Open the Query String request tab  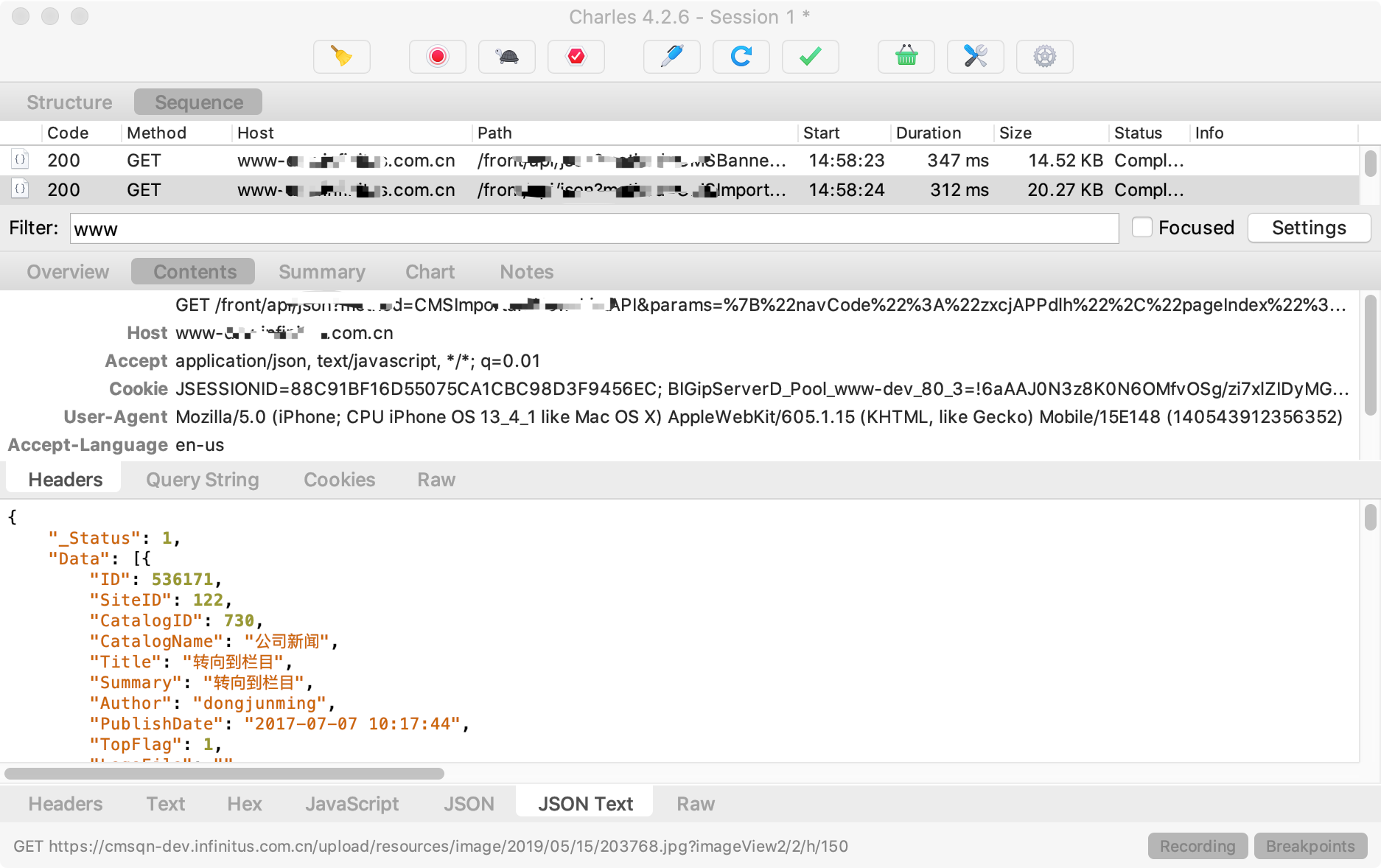coord(202,480)
